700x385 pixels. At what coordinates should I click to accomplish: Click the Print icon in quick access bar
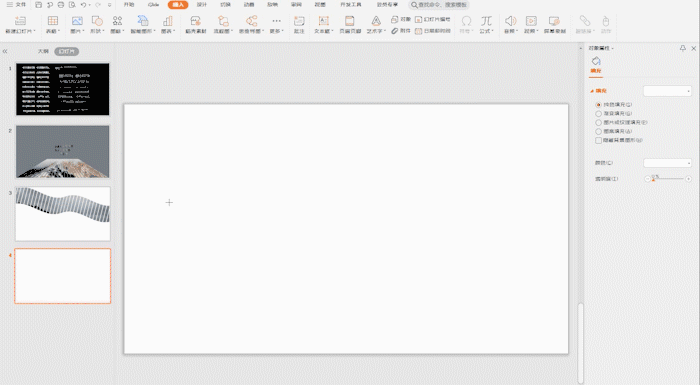[x=61, y=5]
